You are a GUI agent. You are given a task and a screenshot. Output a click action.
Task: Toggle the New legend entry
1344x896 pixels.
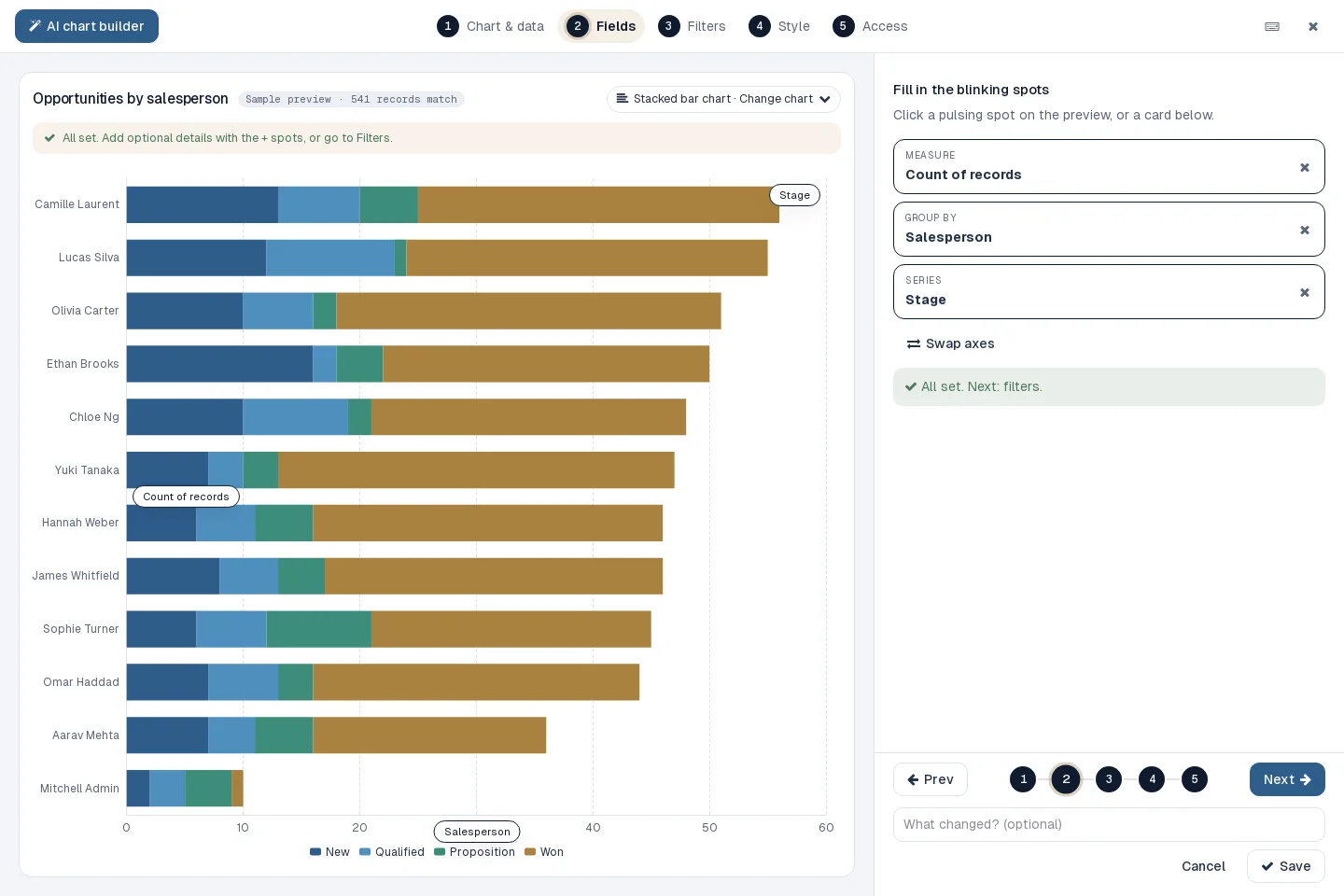[329, 852]
